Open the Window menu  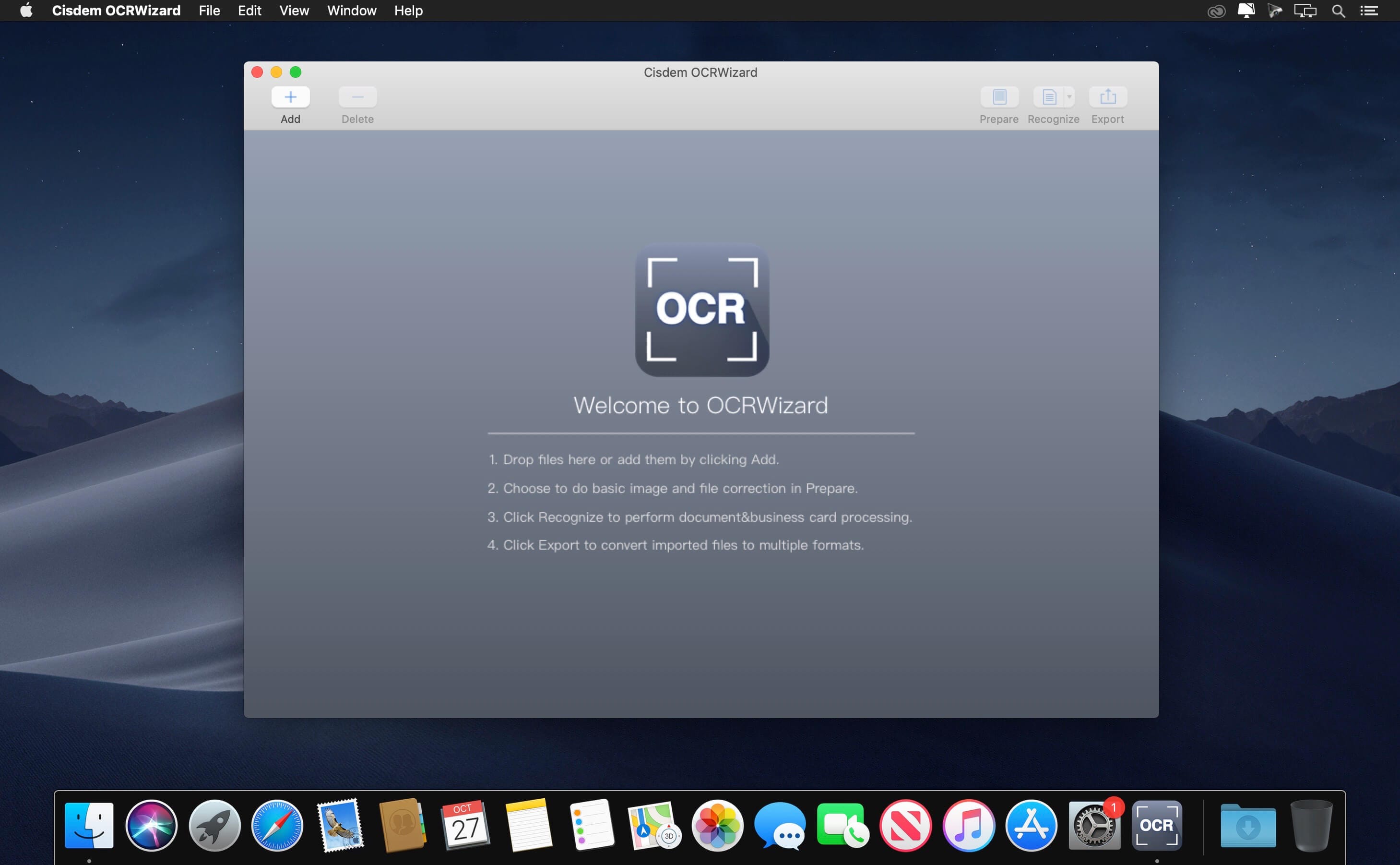(352, 10)
